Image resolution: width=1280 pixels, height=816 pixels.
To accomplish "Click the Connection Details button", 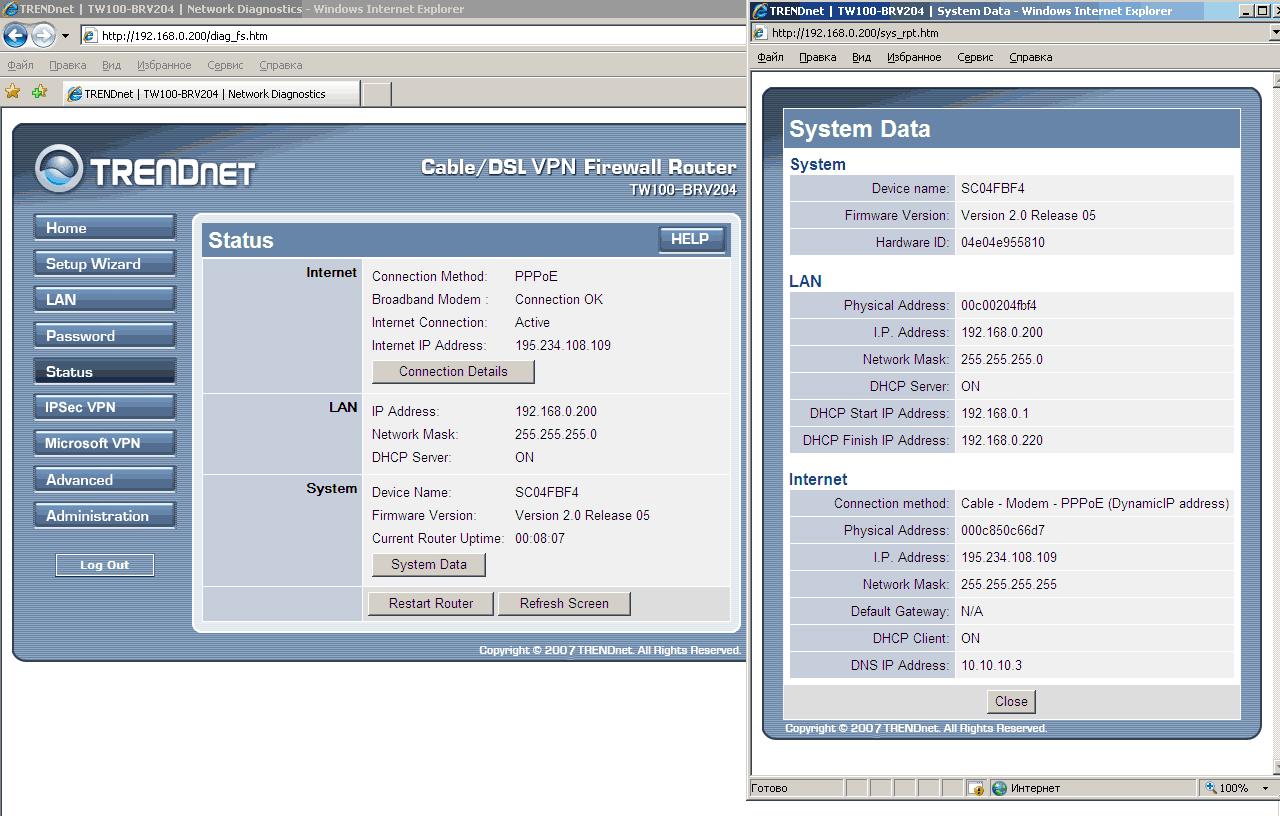I will pyautogui.click(x=453, y=371).
